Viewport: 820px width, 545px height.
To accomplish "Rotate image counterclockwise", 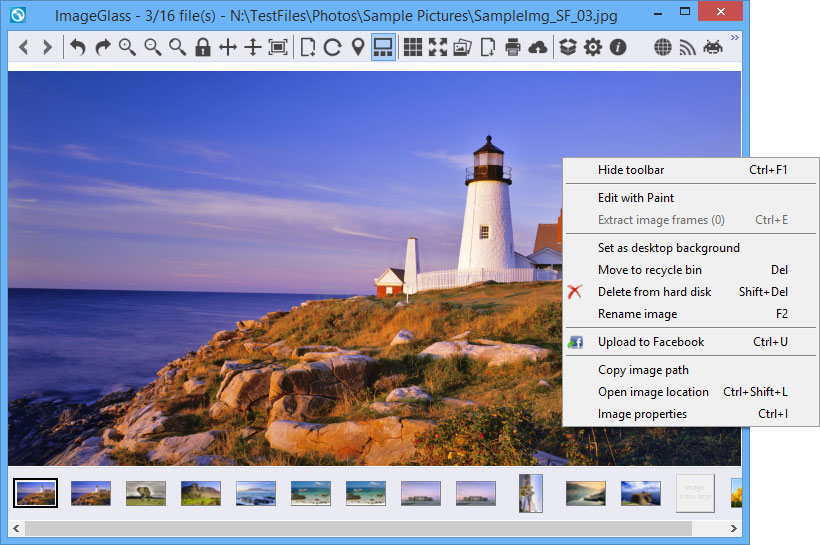I will [77, 47].
